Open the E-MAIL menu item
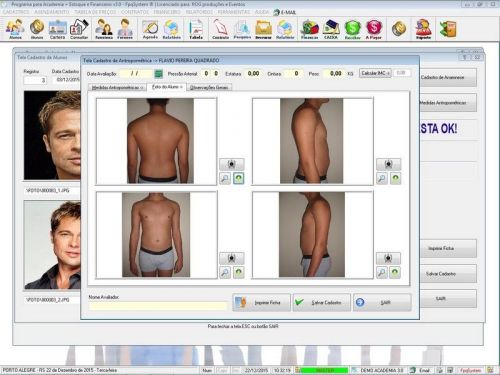Screen dimensions: 500x375 pyautogui.click(x=284, y=12)
